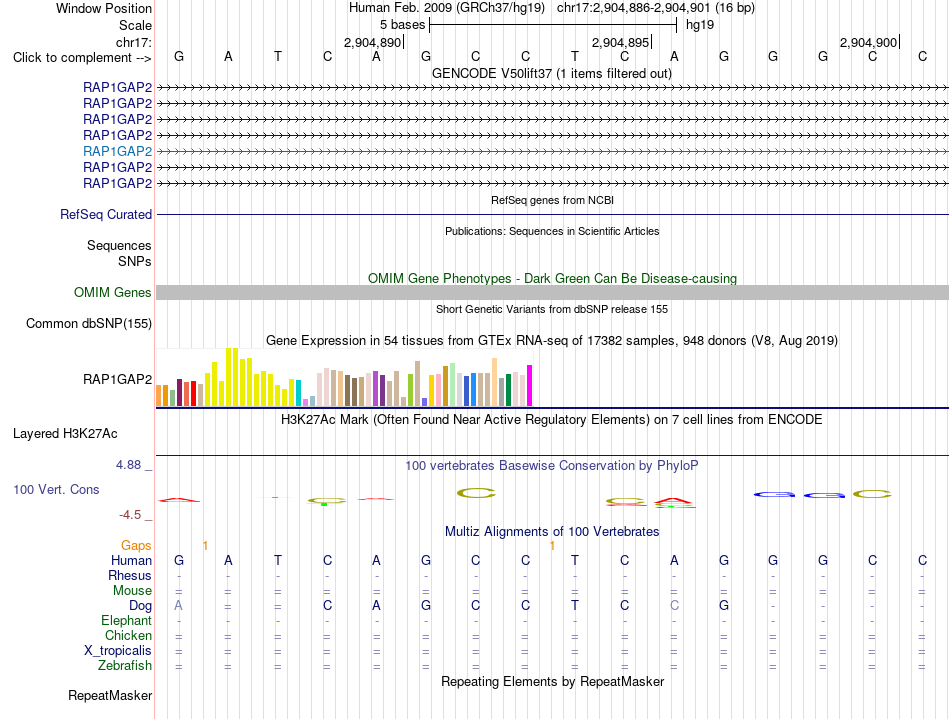
Task: Open the RefSeq Curated track label
Action: pyautogui.click(x=106, y=214)
